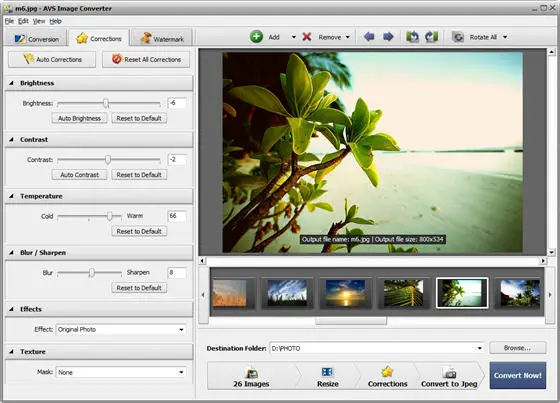
Task: Click the green Add images icon
Action: [x=256, y=37]
